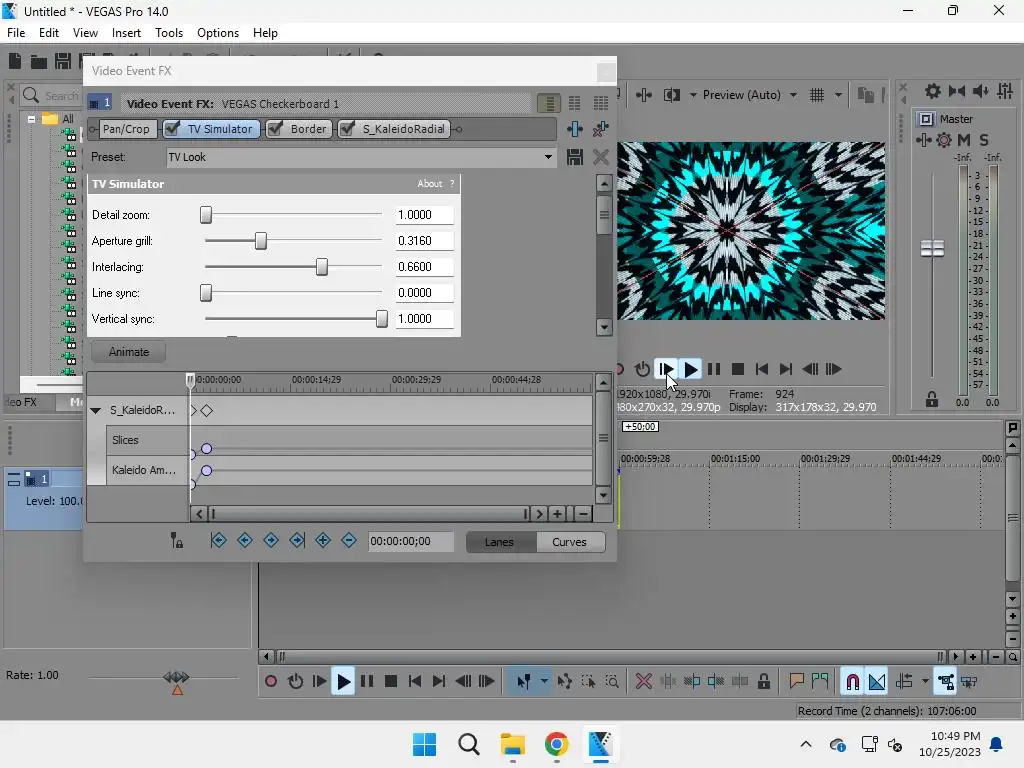Switch to Curves view in keyframe panel

569,542
